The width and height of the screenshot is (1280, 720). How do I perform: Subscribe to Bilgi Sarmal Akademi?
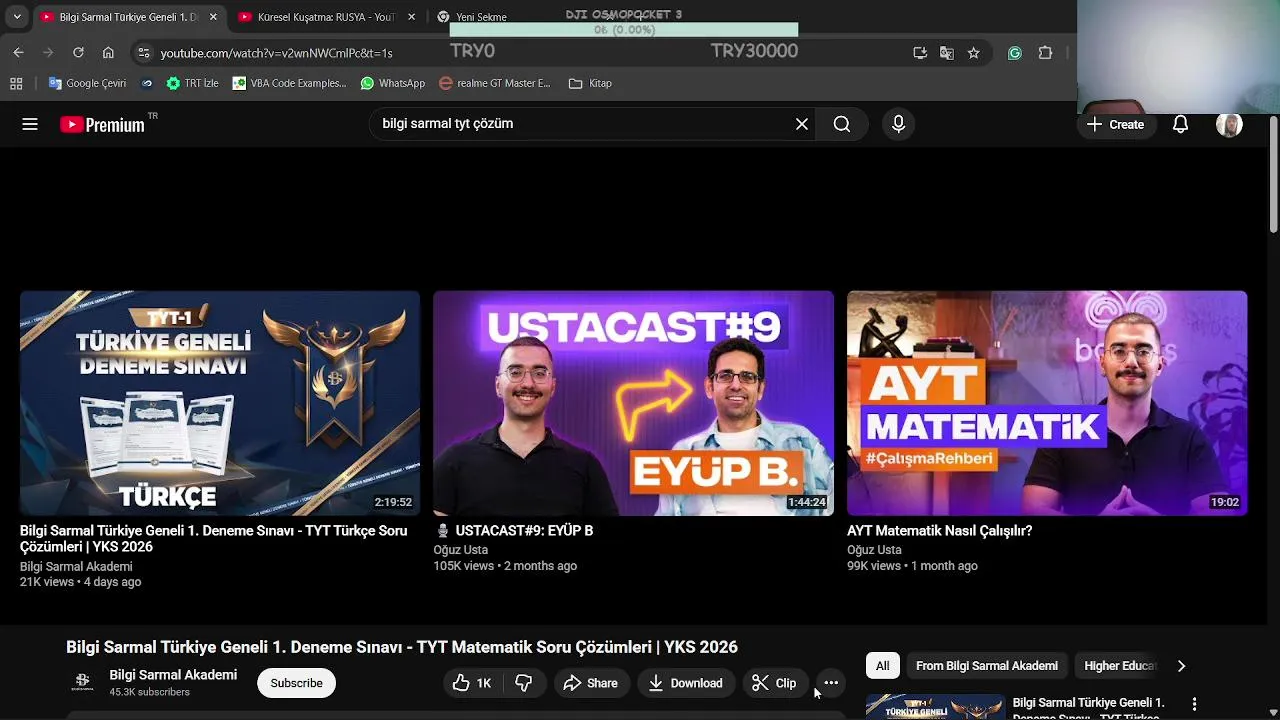296,683
